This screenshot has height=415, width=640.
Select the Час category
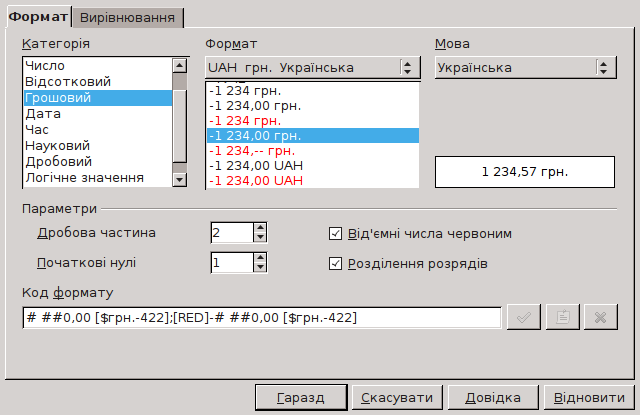(x=98, y=130)
